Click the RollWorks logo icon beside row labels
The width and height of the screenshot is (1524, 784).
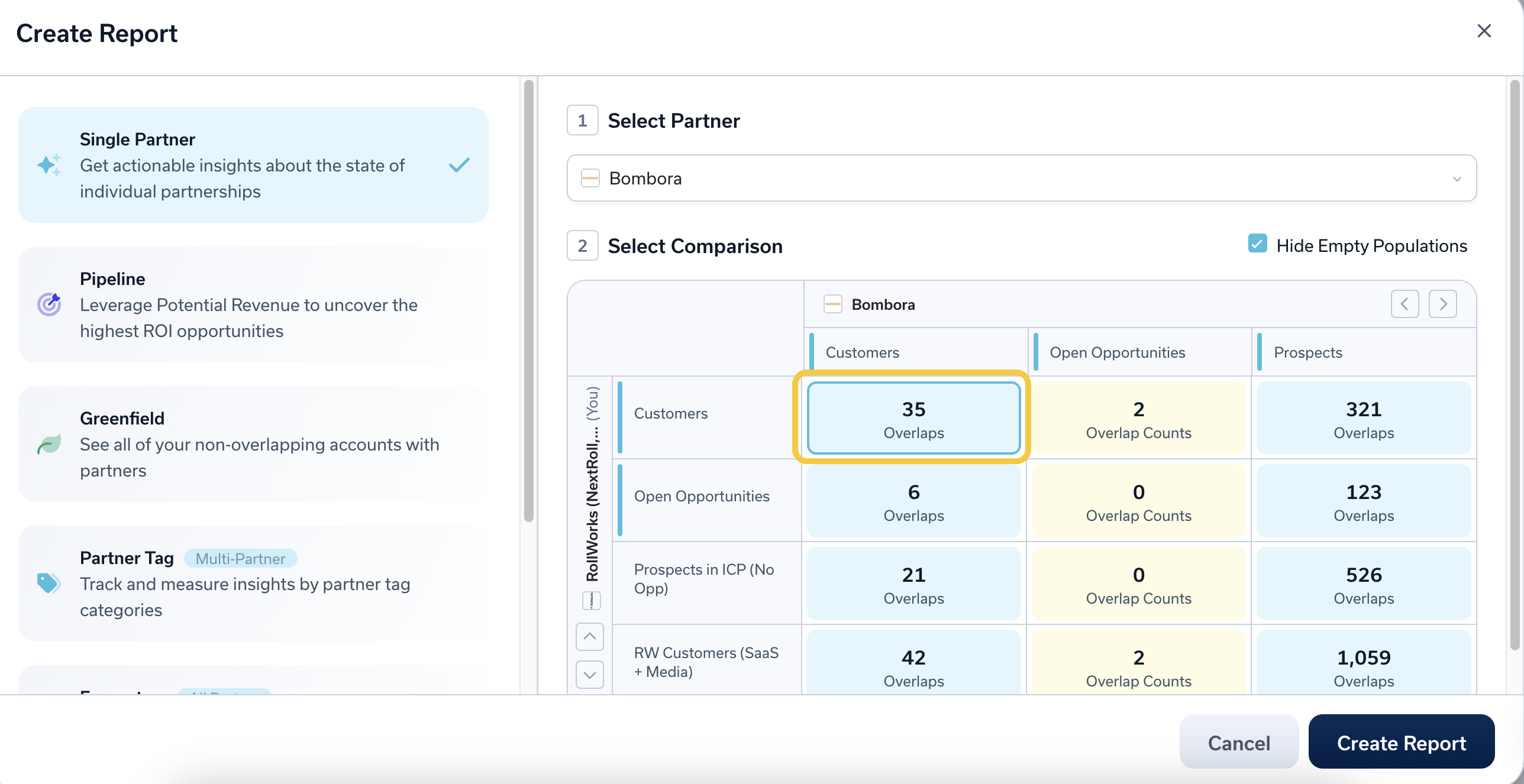click(x=592, y=601)
